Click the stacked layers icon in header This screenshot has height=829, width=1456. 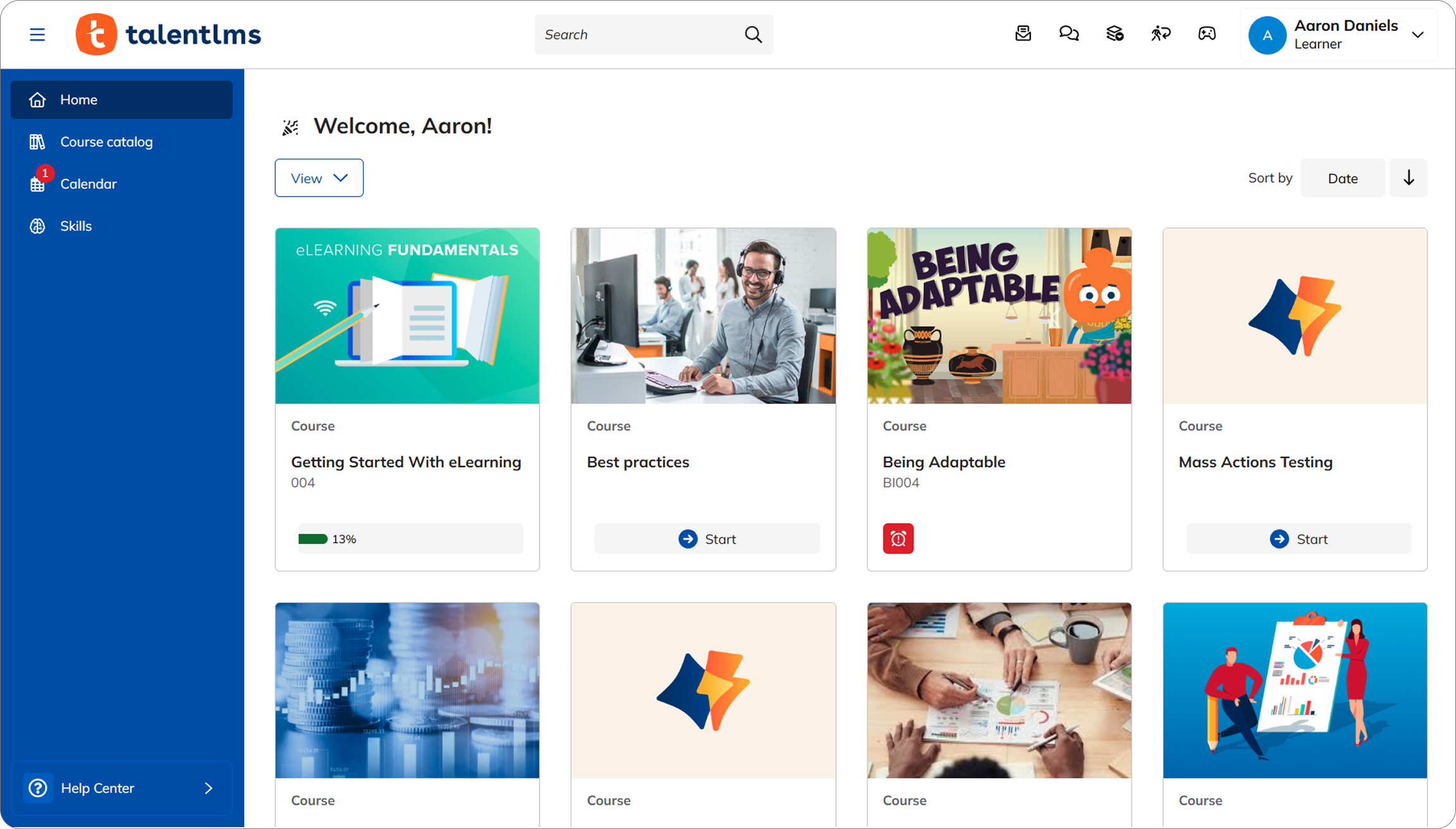click(x=1114, y=34)
